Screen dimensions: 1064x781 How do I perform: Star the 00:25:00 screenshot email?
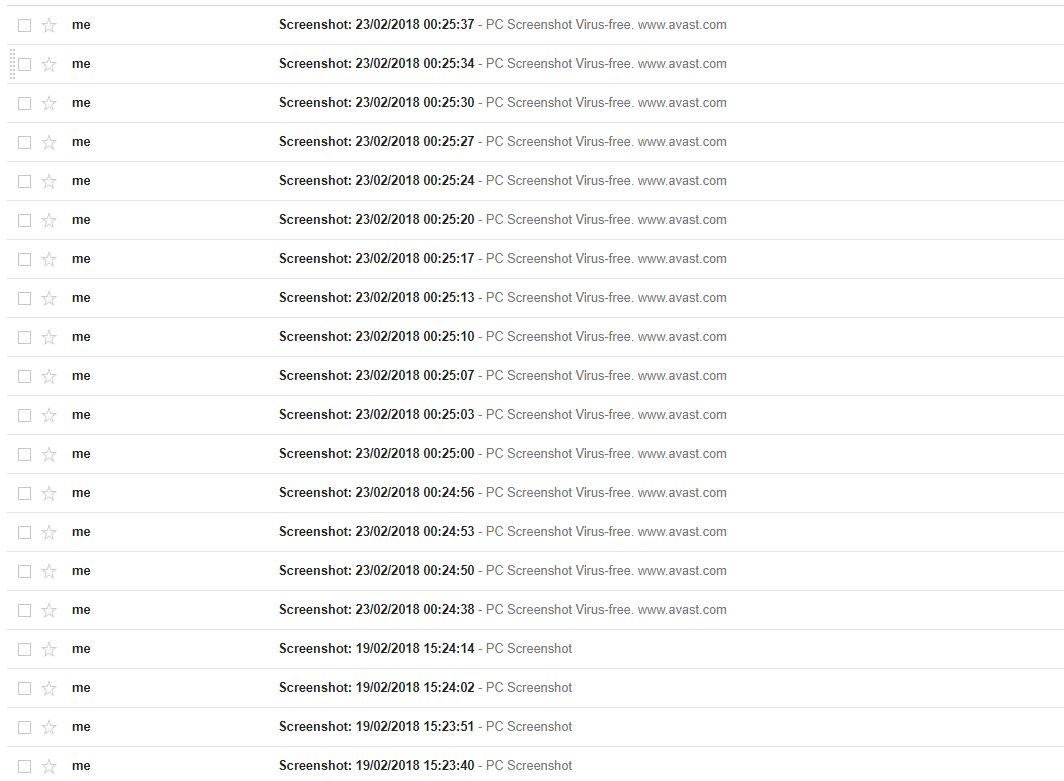pyautogui.click(x=49, y=454)
